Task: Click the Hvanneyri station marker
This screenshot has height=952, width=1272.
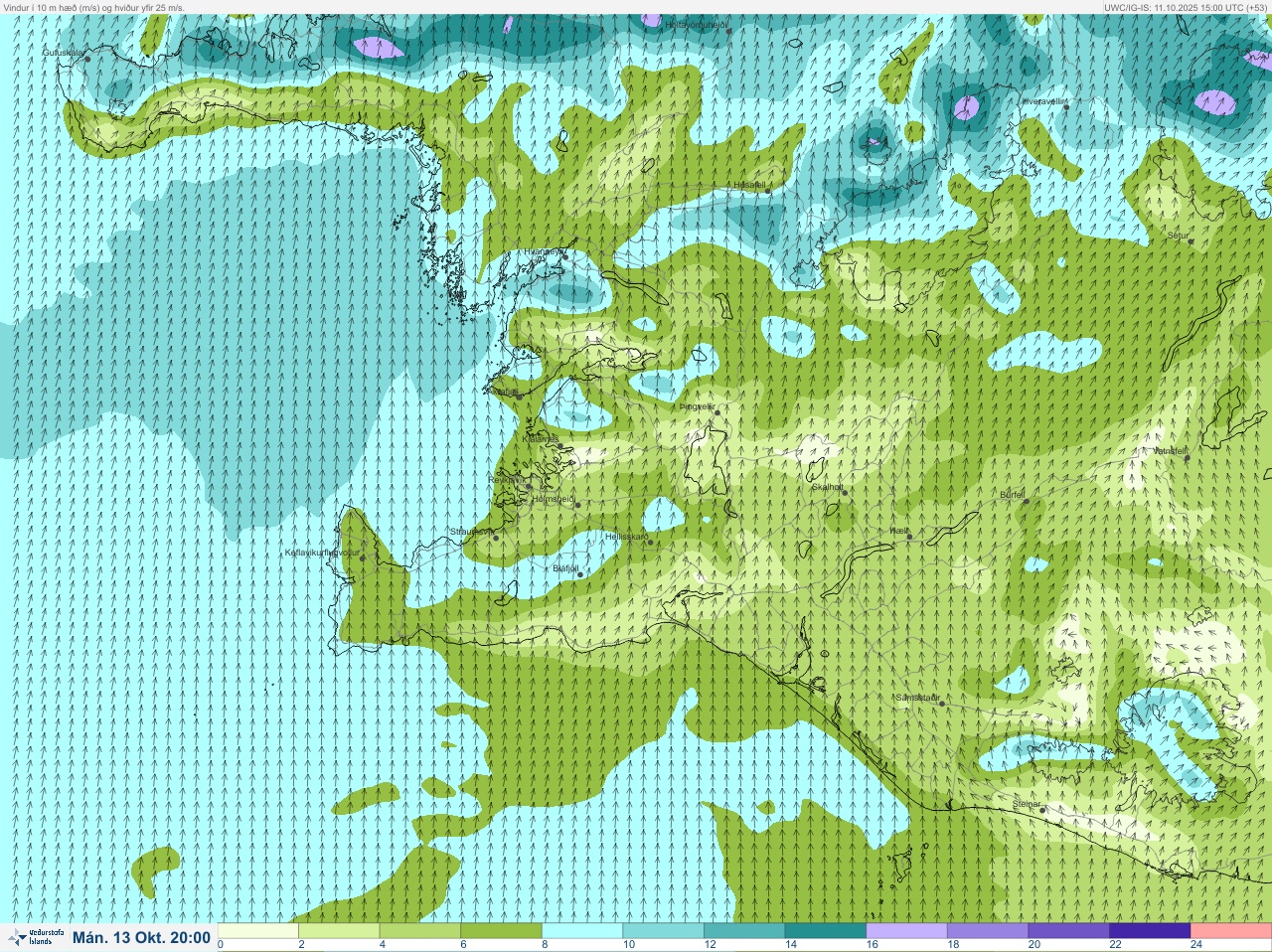Action: coord(565,256)
